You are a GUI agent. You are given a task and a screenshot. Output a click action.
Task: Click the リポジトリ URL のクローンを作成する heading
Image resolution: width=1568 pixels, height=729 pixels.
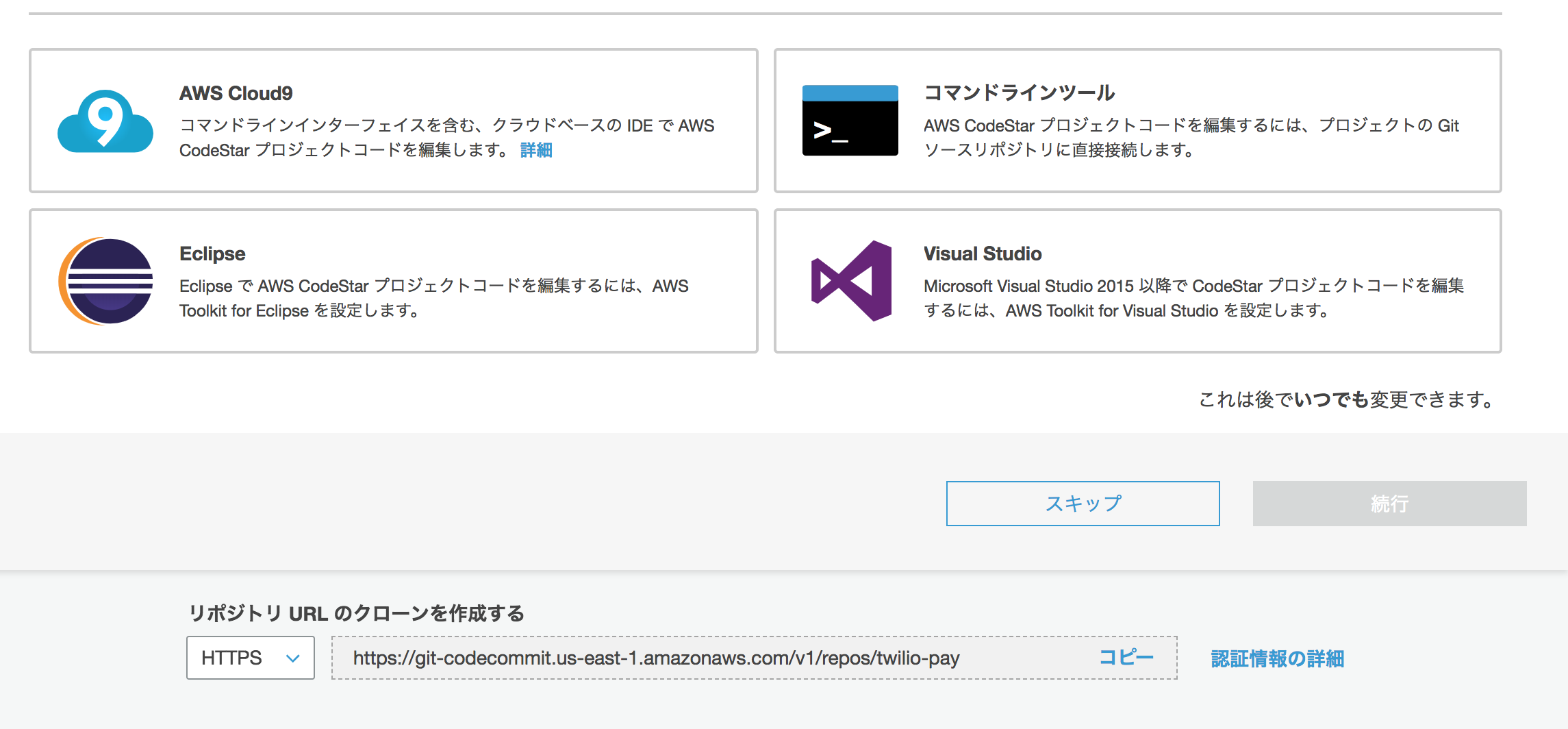click(357, 613)
